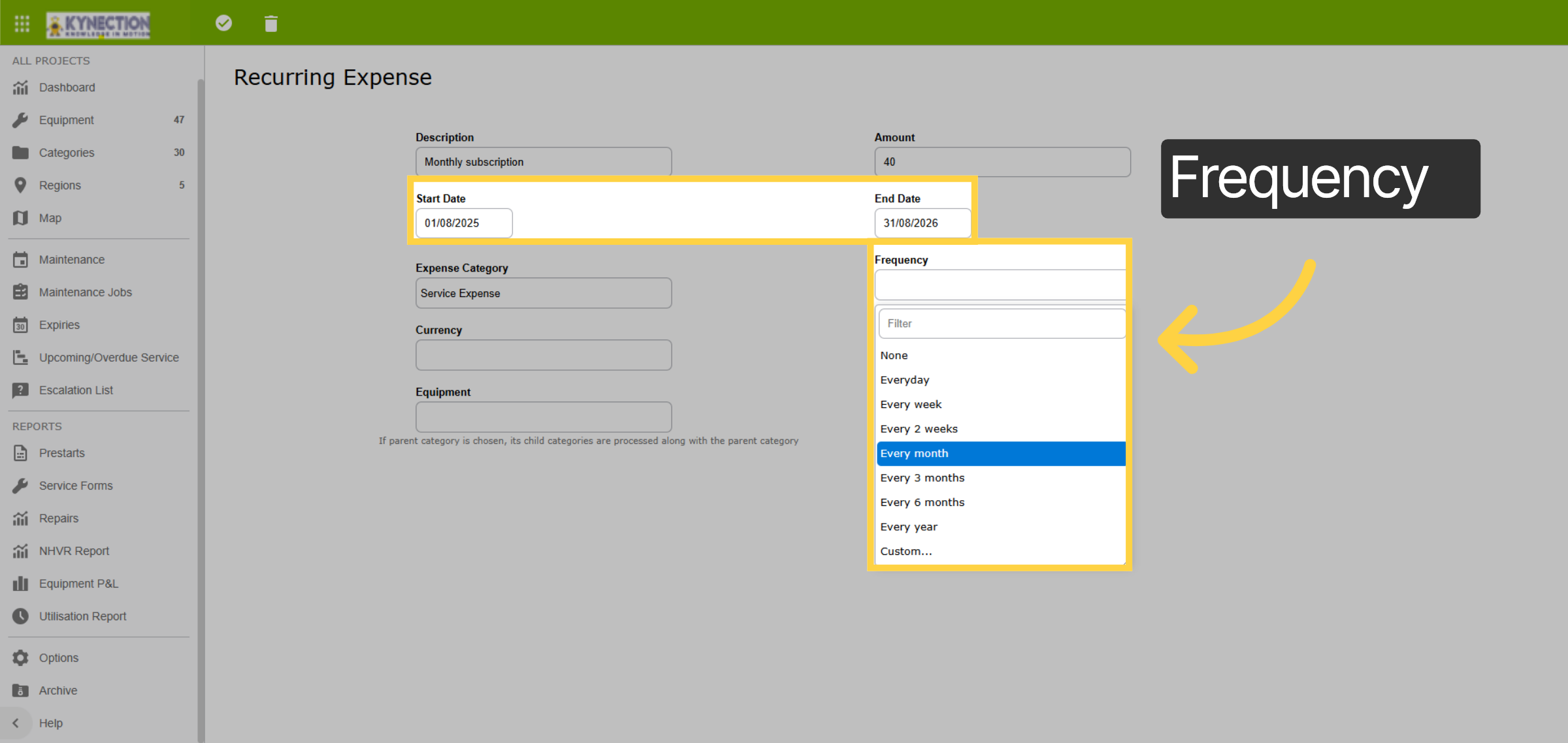
Task: Select None frequency option
Action: 1001,356
